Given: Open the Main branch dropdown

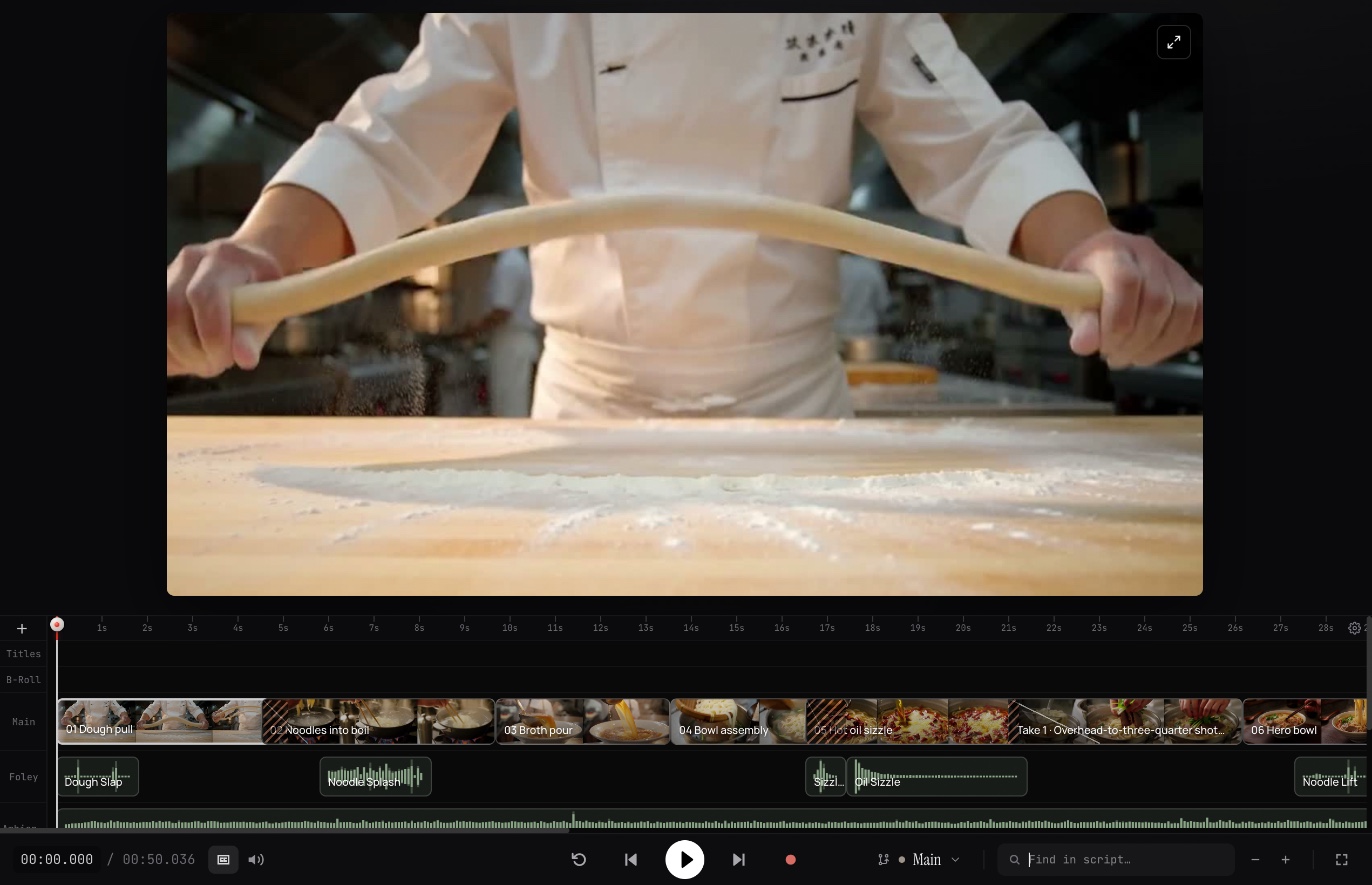Looking at the screenshot, I should (x=919, y=859).
